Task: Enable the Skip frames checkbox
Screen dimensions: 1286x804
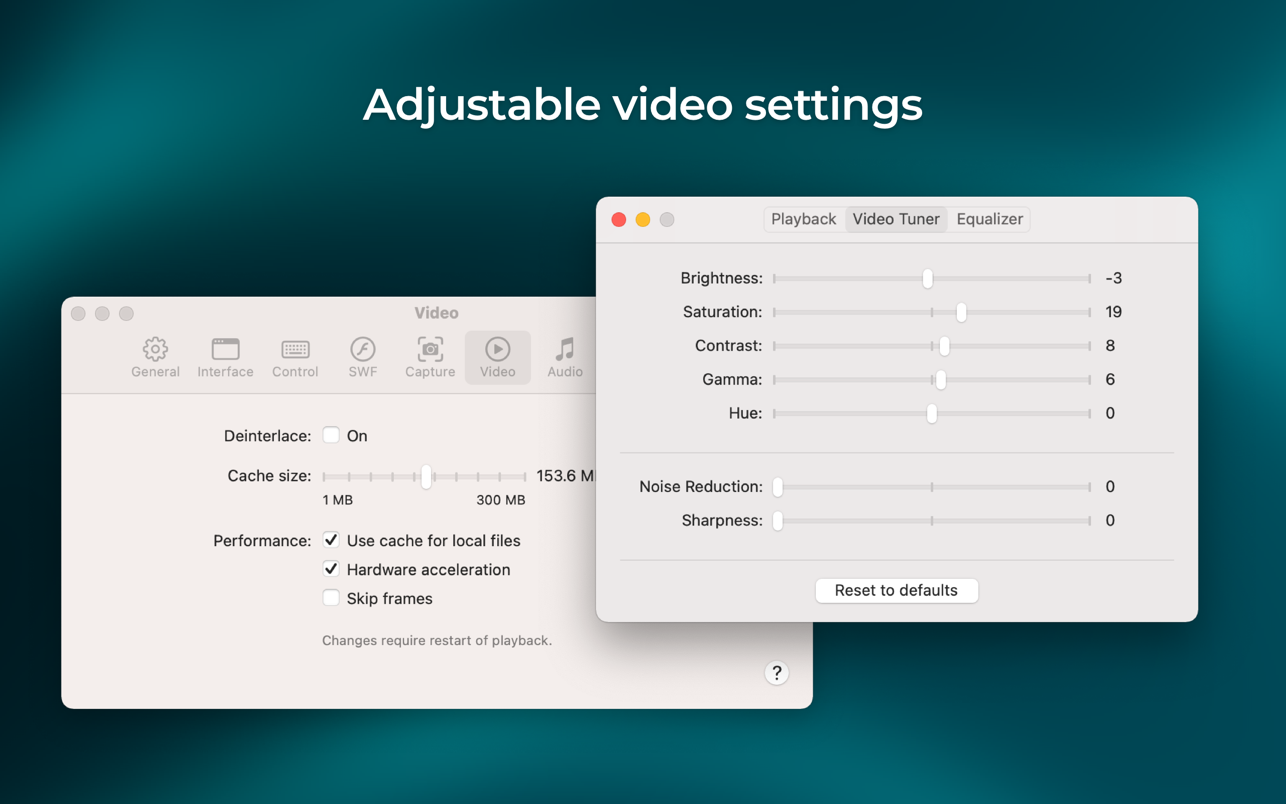Action: (331, 598)
